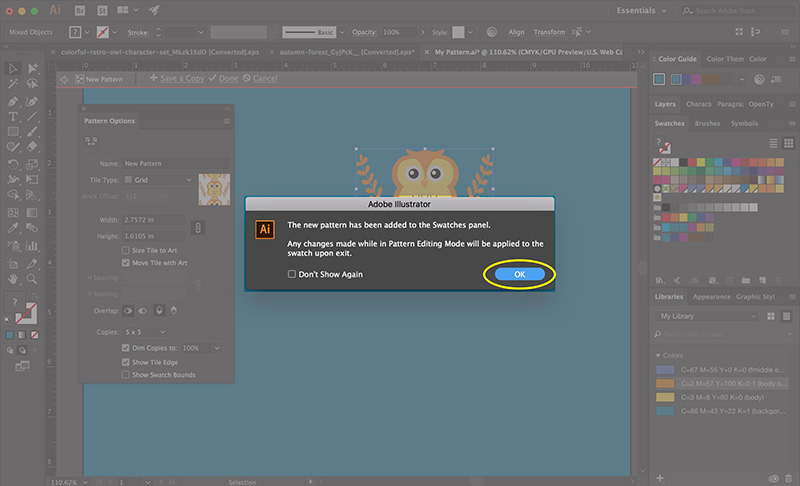The height and width of the screenshot is (486, 800).
Task: Select the Free Transform tool
Action: point(32,180)
